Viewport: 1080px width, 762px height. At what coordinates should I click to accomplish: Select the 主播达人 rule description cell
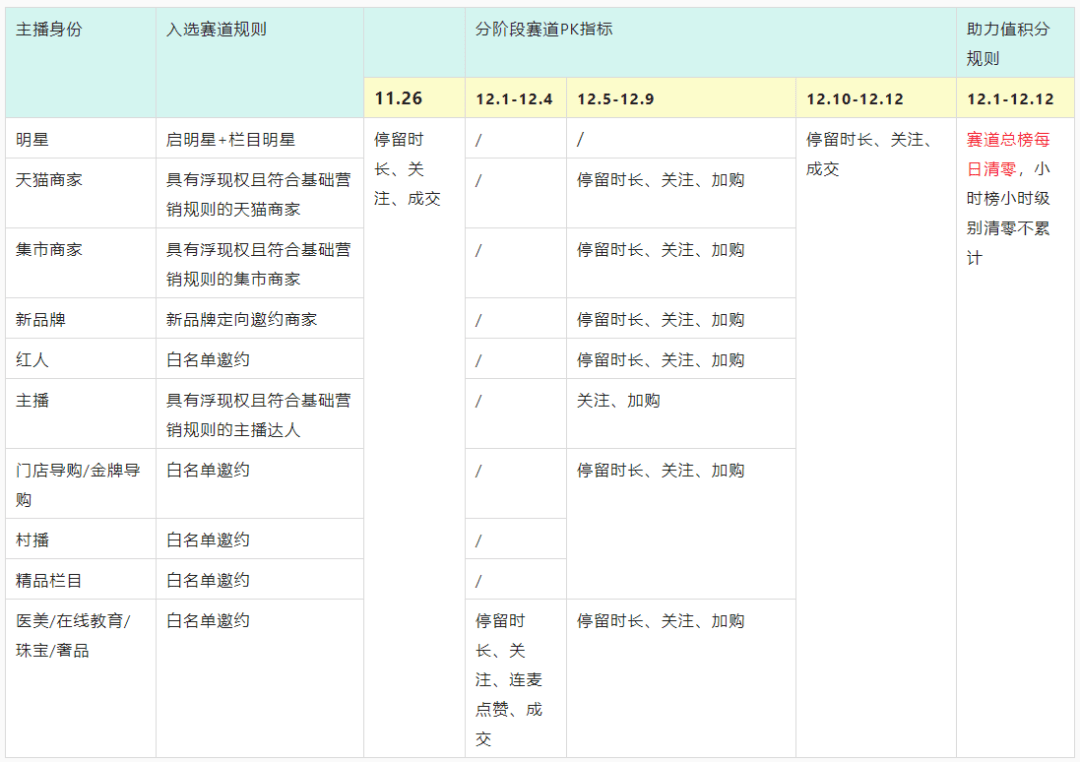click(x=258, y=415)
